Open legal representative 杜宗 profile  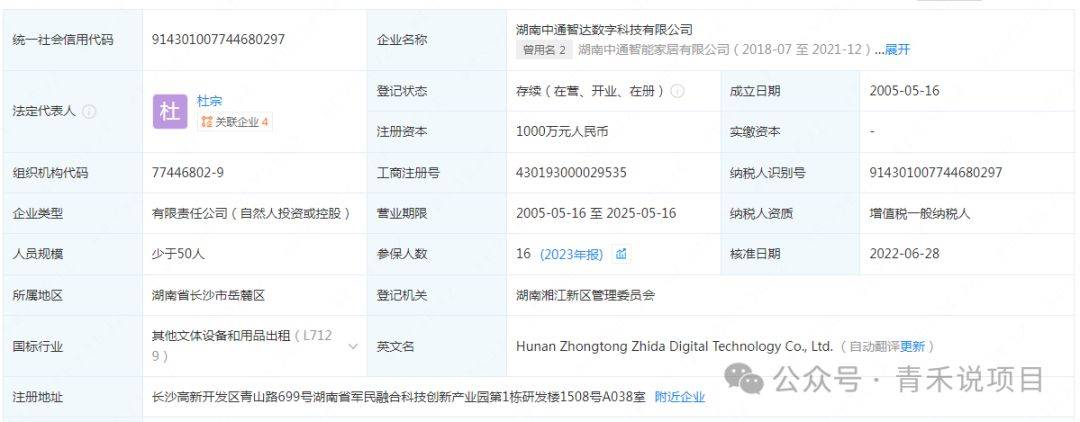tap(209, 101)
